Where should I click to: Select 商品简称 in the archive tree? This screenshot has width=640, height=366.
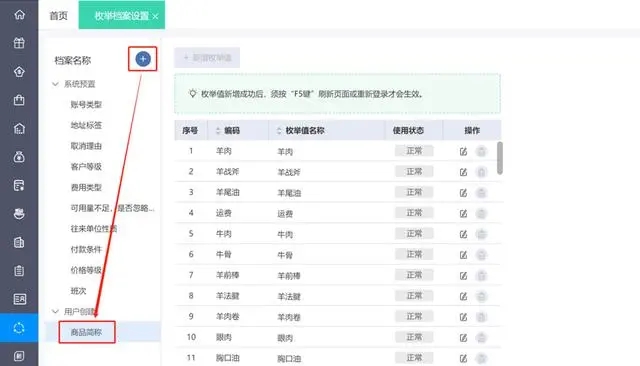[x=86, y=332]
